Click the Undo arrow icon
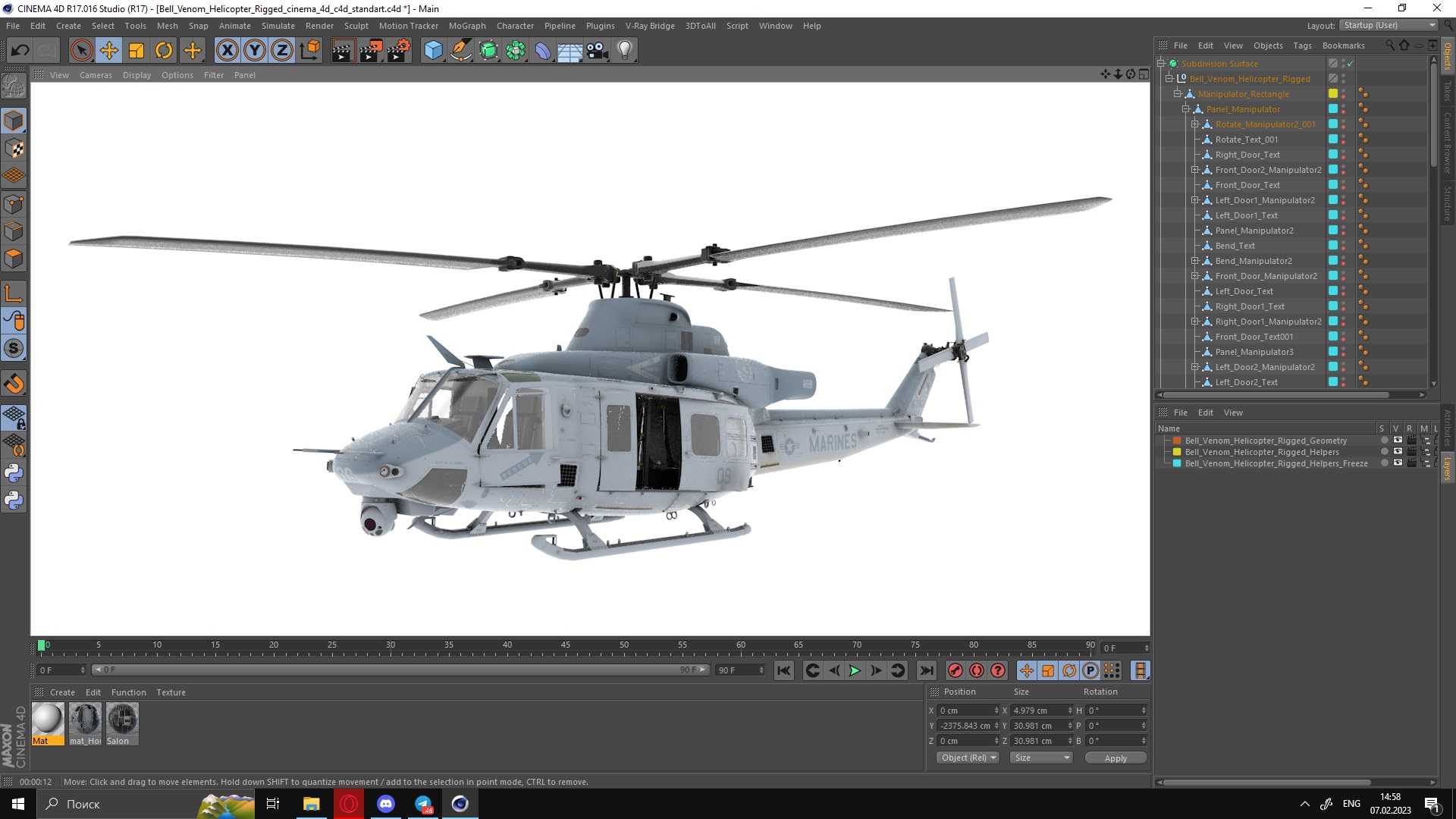The width and height of the screenshot is (1456, 819). click(x=20, y=51)
